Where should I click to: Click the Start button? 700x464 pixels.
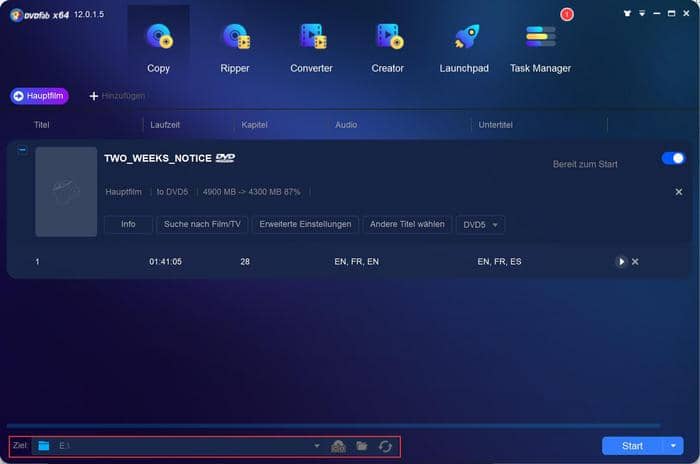pos(632,446)
